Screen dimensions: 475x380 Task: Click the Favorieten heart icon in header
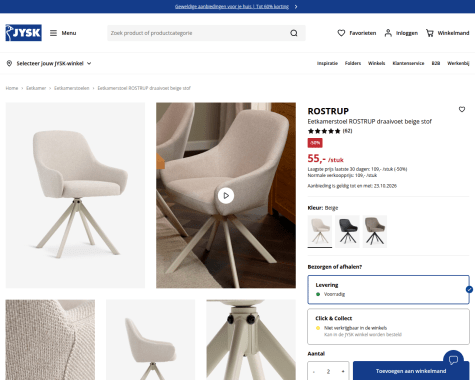coord(341,33)
